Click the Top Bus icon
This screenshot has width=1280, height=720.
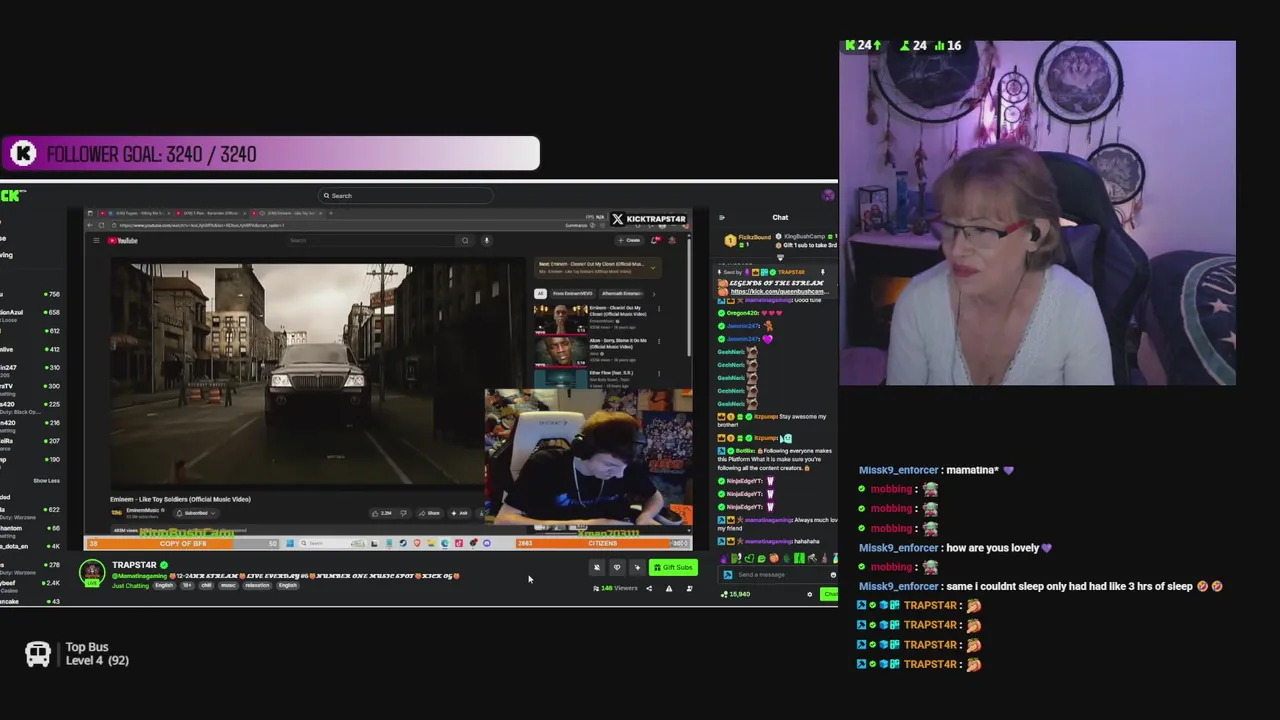pos(38,654)
